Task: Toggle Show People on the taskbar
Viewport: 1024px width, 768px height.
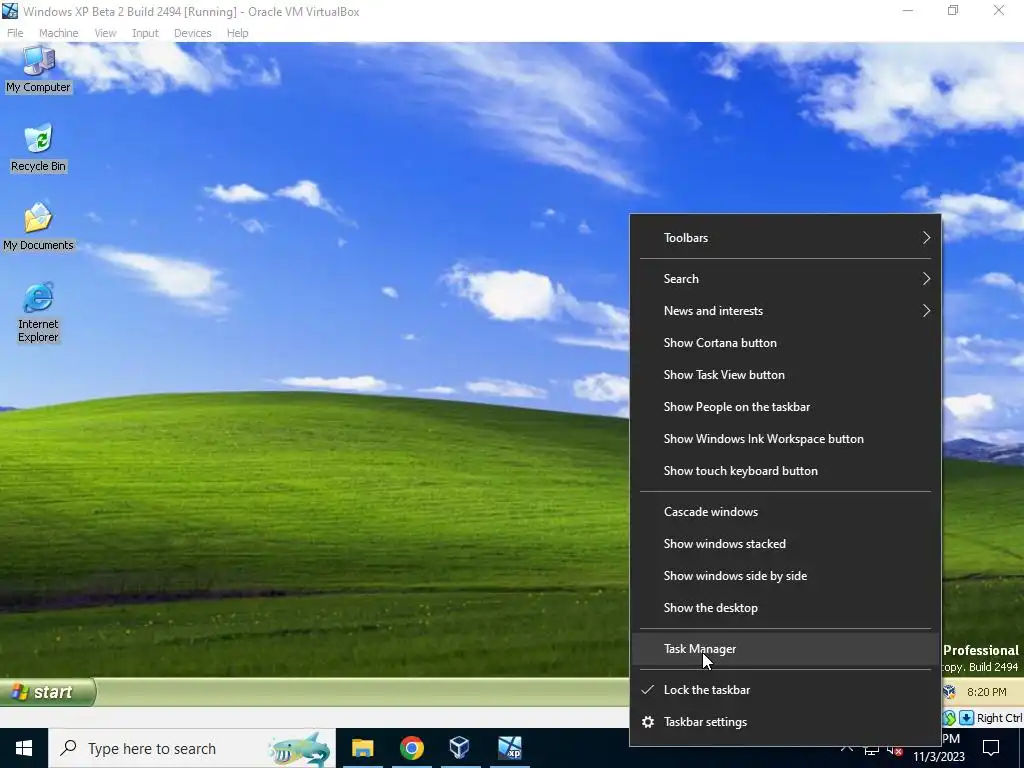Action: click(786, 407)
